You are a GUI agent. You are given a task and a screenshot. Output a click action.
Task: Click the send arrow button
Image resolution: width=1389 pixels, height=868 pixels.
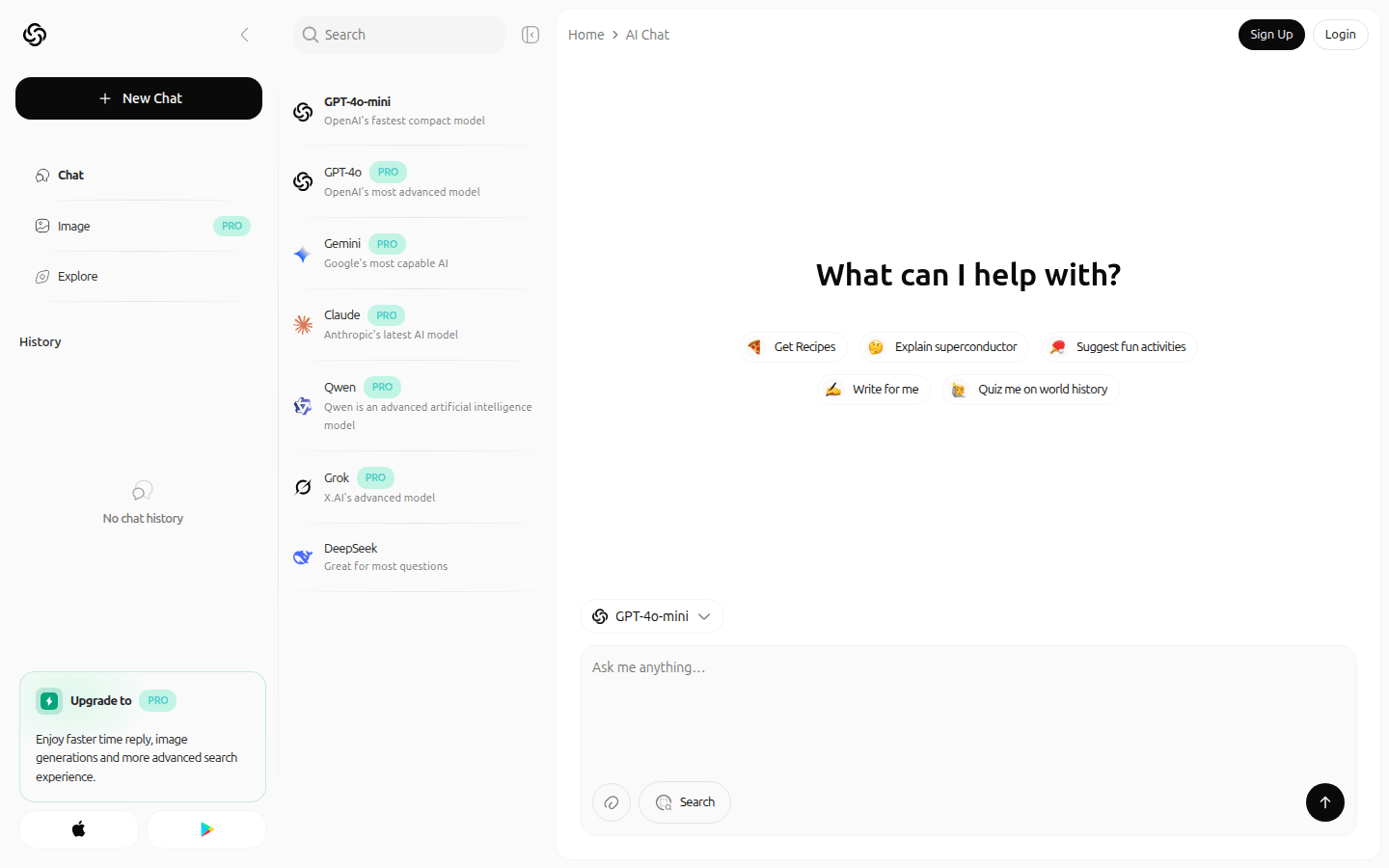point(1324,802)
